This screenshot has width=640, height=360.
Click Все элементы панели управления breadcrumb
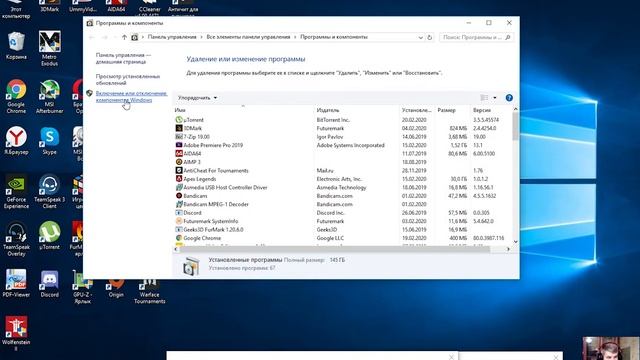(x=248, y=37)
